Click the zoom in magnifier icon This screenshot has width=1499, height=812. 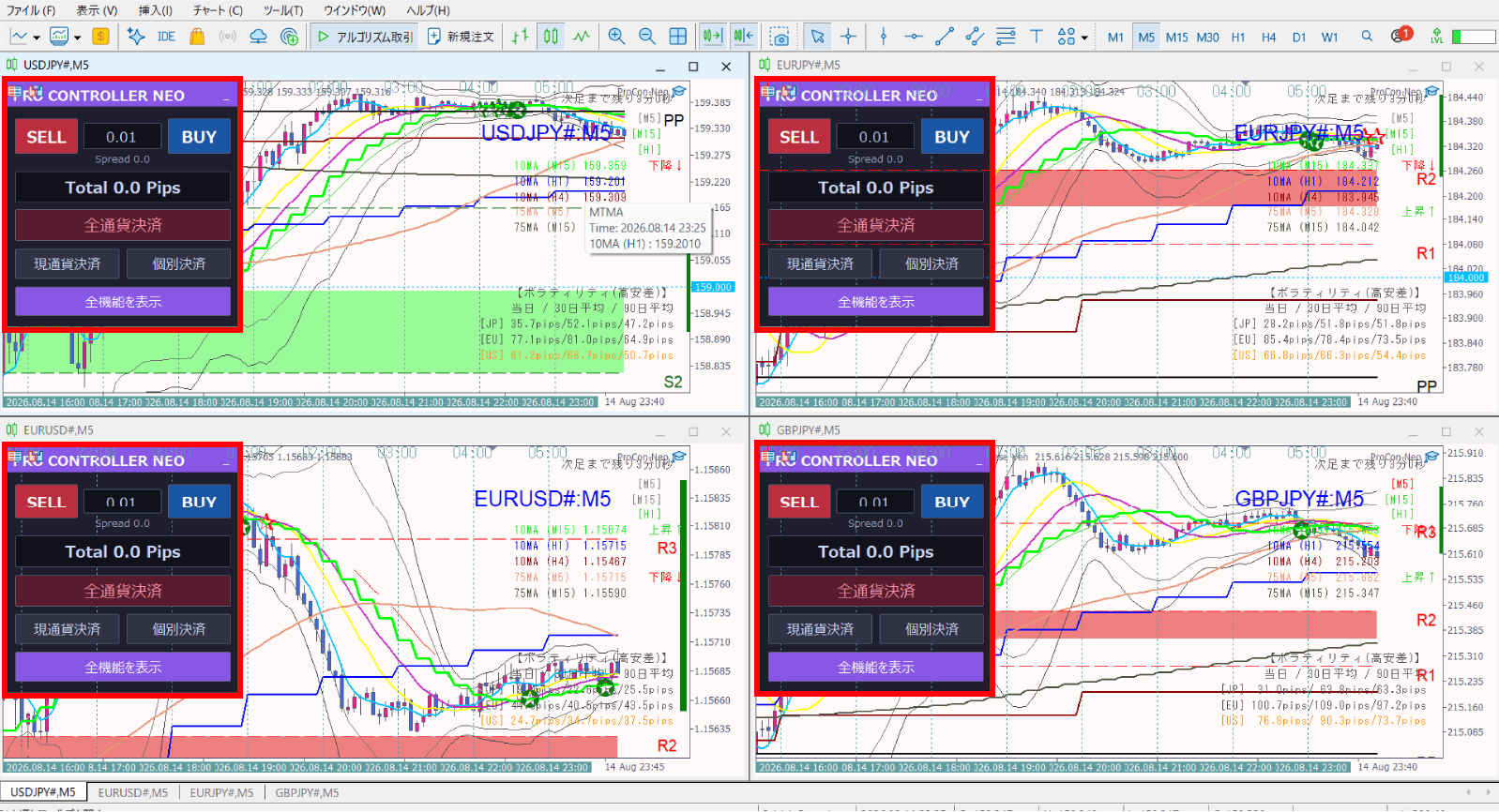tap(616, 37)
